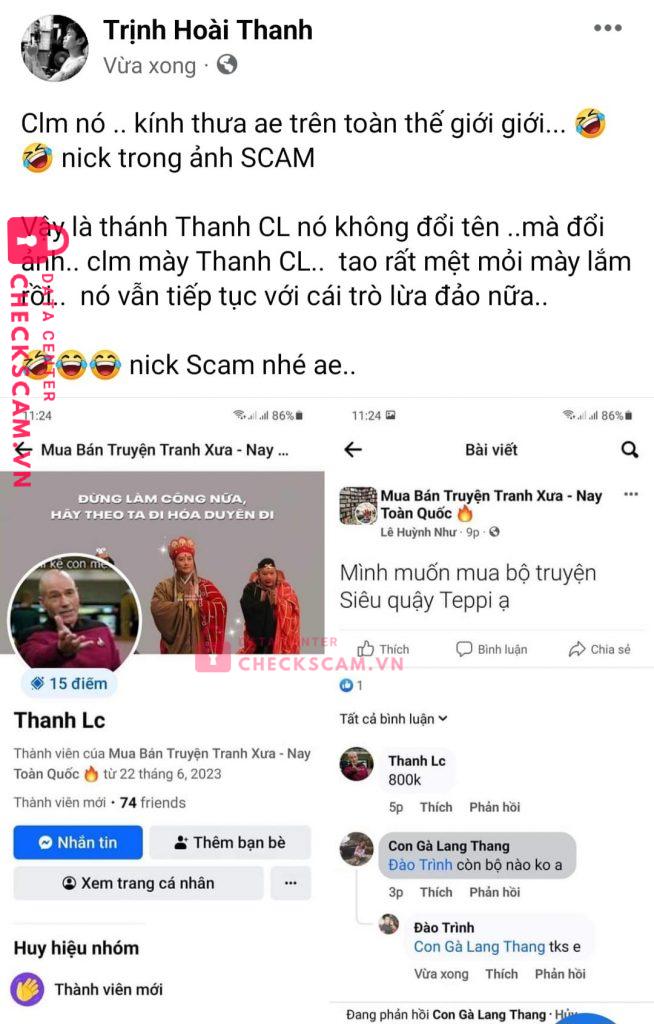Click the Chia sẻ share arrow icon
The height and width of the screenshot is (1024, 654).
coord(577,649)
